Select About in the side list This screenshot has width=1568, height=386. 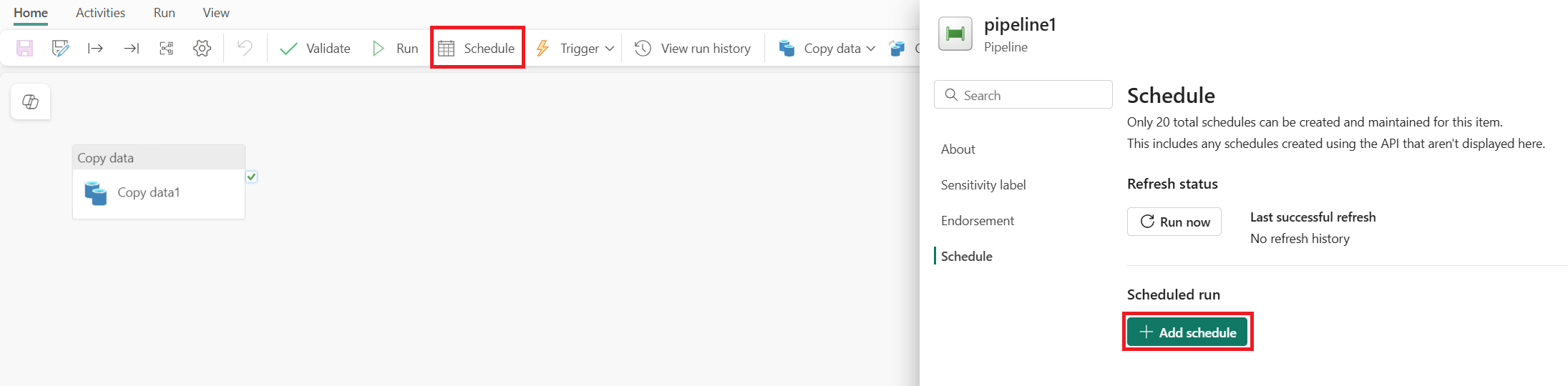[958, 149]
